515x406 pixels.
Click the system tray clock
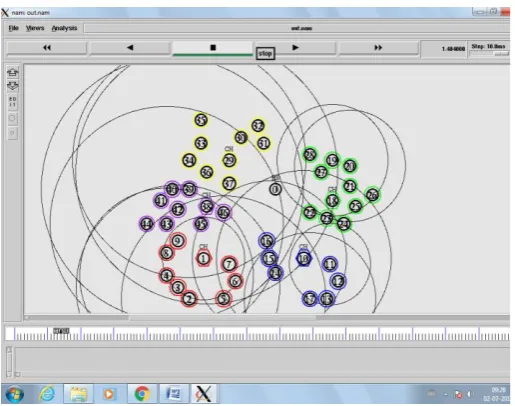pos(497,394)
